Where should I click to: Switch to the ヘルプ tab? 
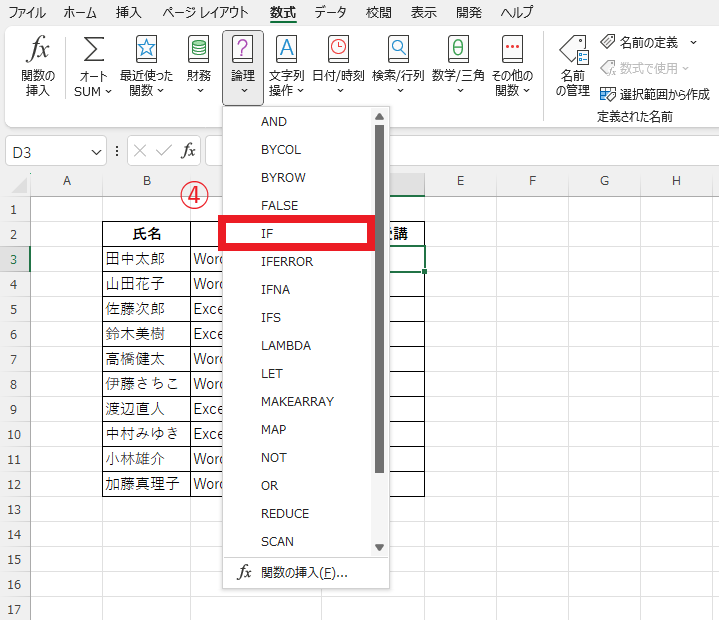pyautogui.click(x=517, y=12)
